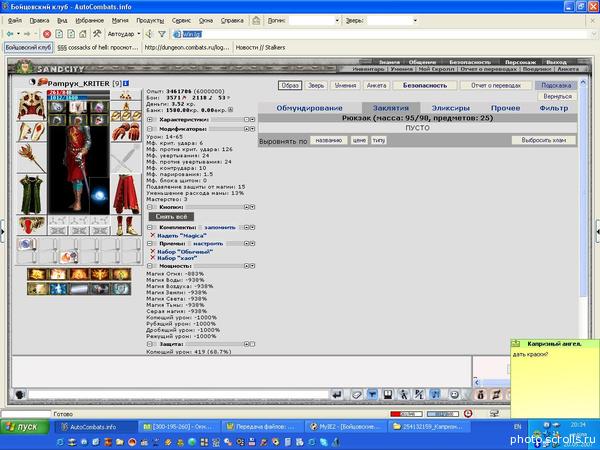
Task: Click the bracers equipment slot
Action: pyautogui.click(x=31, y=132)
